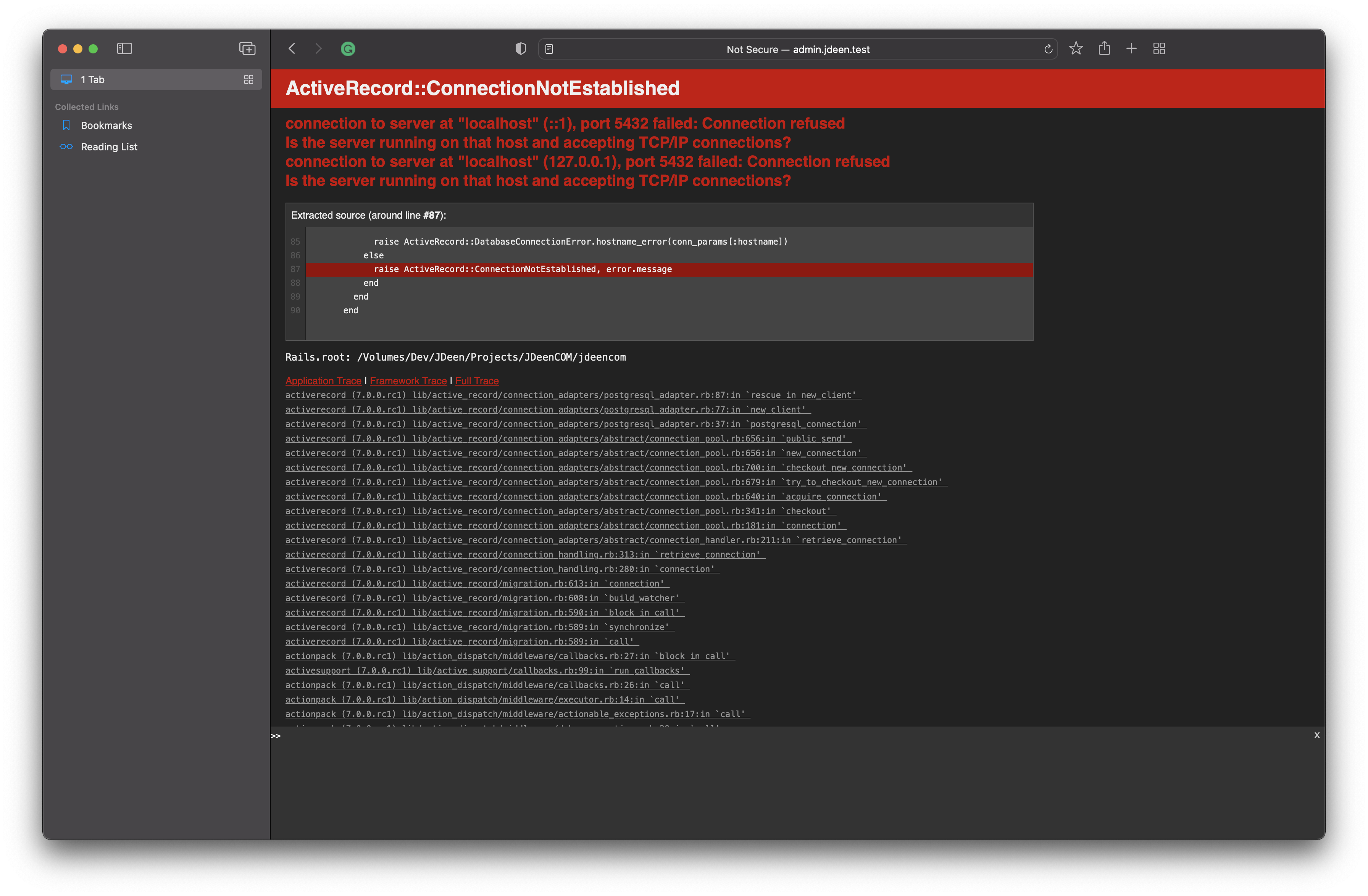Expand the browser tab strip dropdown
The image size is (1368, 896).
[x=249, y=79]
